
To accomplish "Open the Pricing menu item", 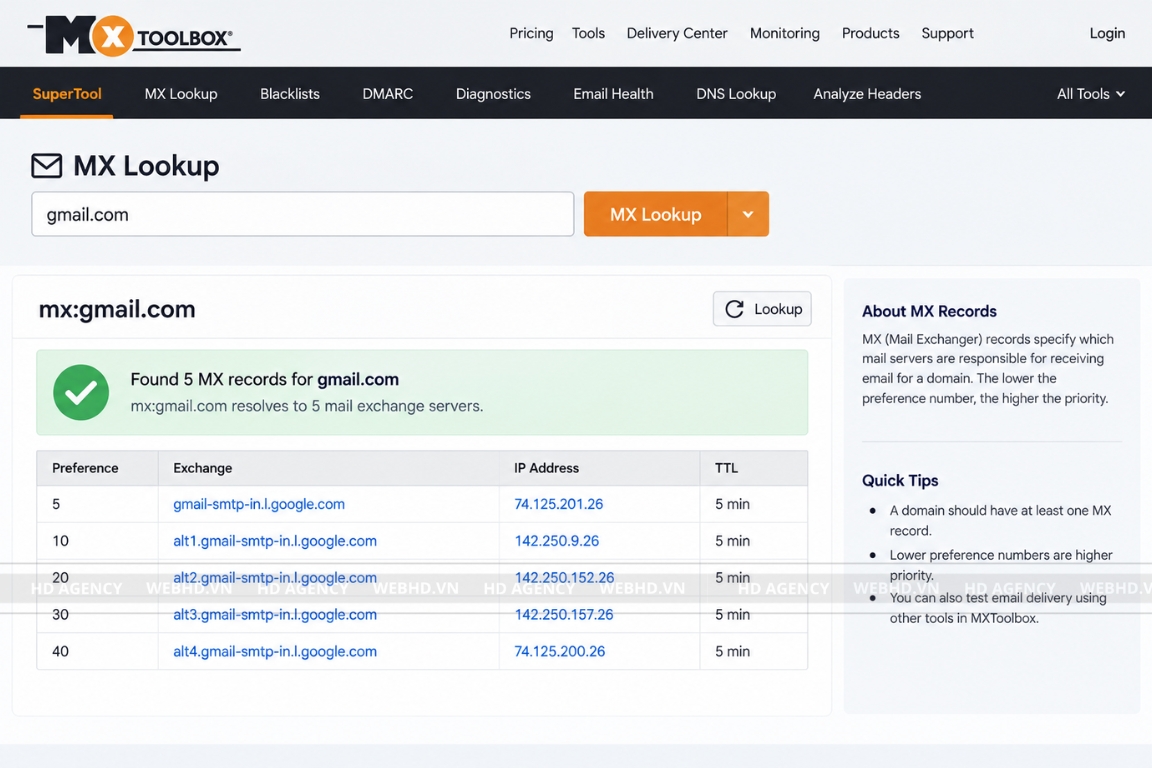I will (x=531, y=33).
